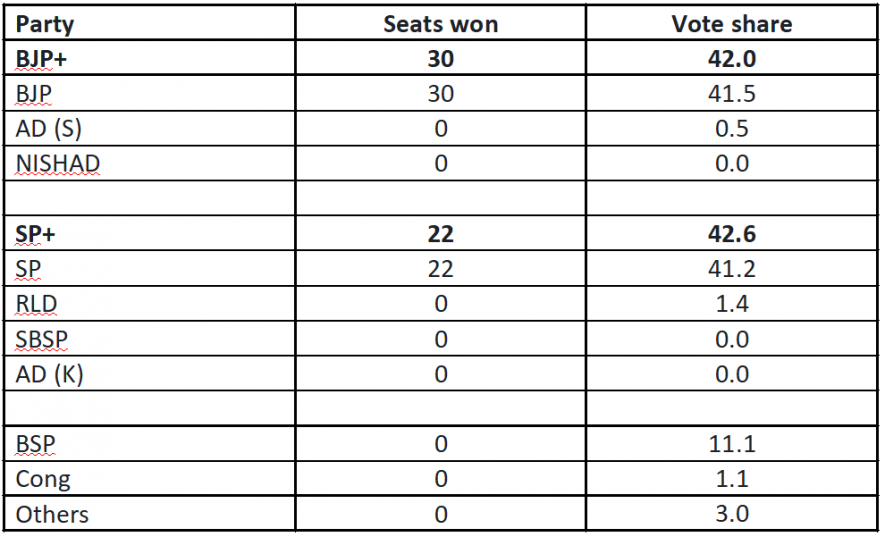Select the 41.2 vote share cell
This screenshot has width=885, height=537.
coord(732,269)
